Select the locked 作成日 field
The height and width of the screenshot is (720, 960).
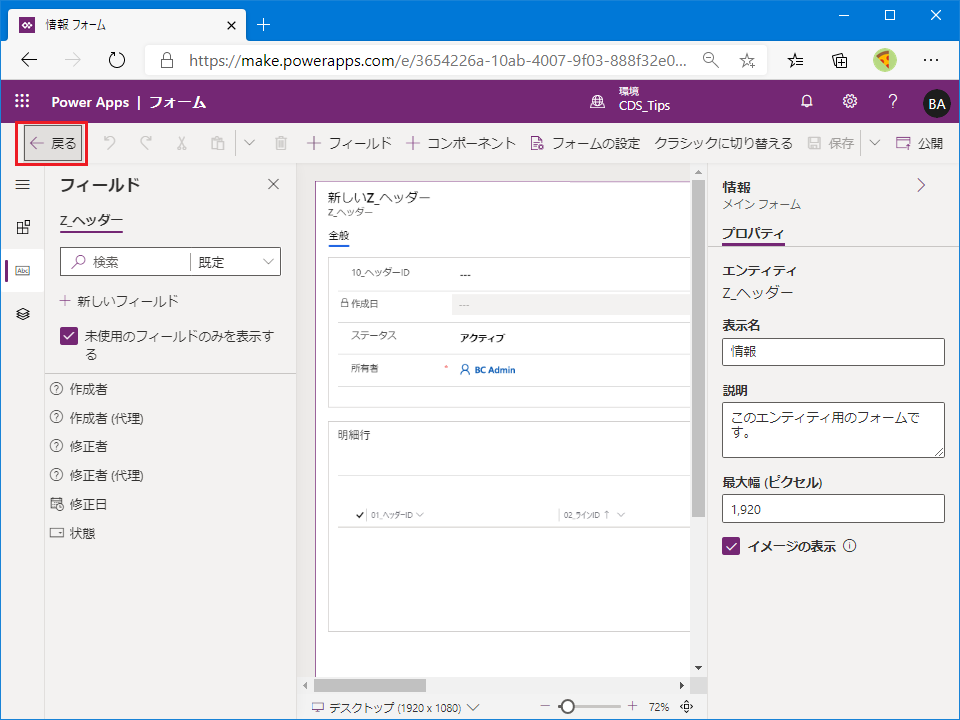[513, 304]
